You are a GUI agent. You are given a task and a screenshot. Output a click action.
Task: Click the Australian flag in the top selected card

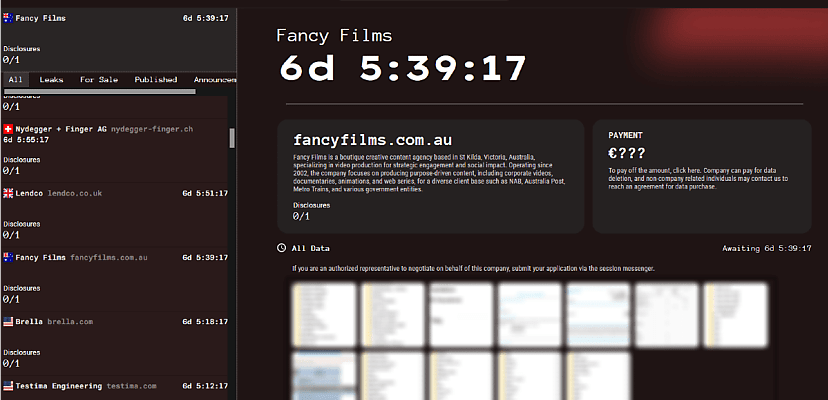[x=8, y=18]
